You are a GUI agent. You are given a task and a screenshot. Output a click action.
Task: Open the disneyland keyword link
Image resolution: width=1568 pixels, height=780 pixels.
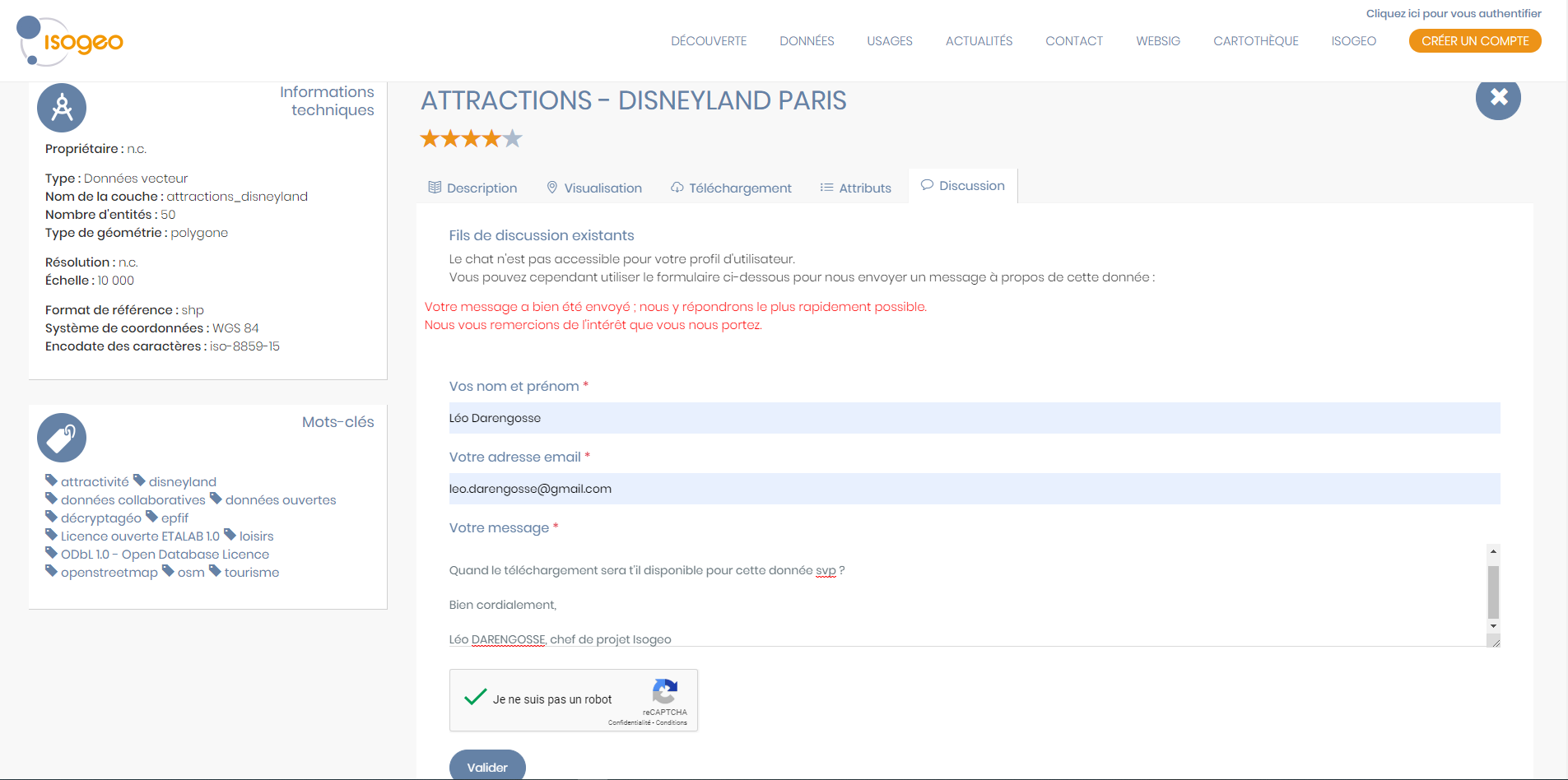[183, 482]
